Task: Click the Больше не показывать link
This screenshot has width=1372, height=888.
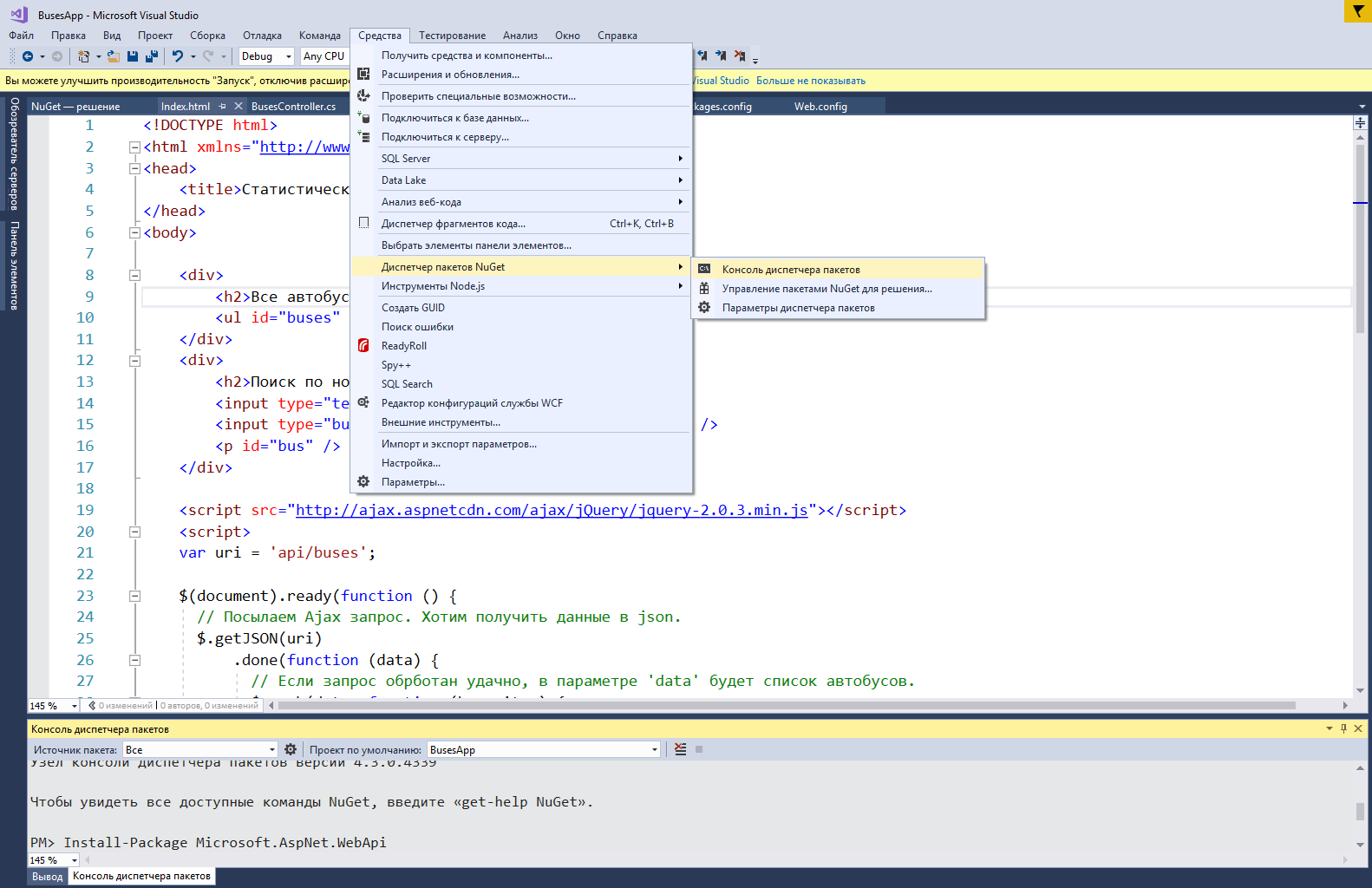Action: (x=810, y=81)
